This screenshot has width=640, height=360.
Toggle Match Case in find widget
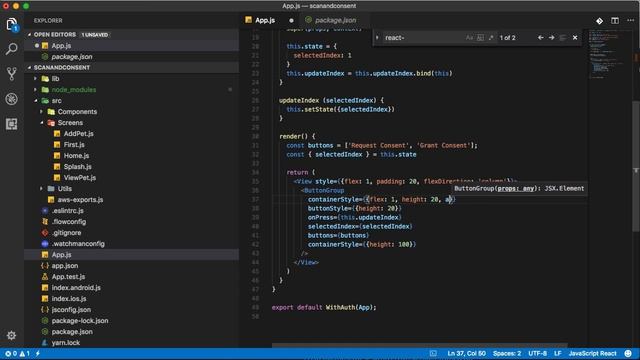(x=469, y=38)
